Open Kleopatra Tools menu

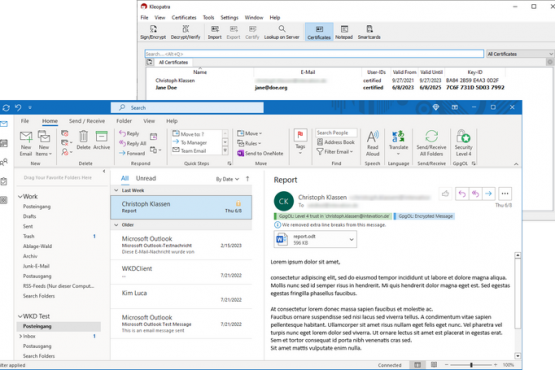208,17
